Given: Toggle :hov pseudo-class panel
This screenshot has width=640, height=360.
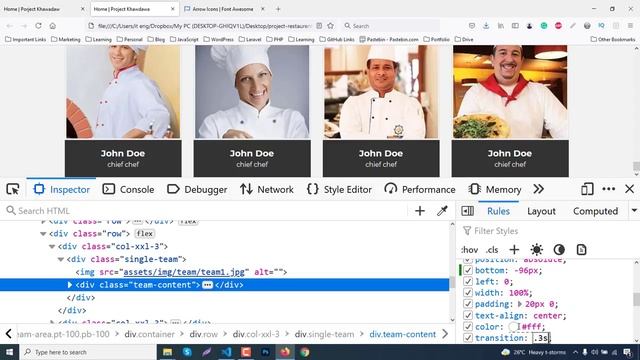Looking at the screenshot, I should (x=470, y=249).
